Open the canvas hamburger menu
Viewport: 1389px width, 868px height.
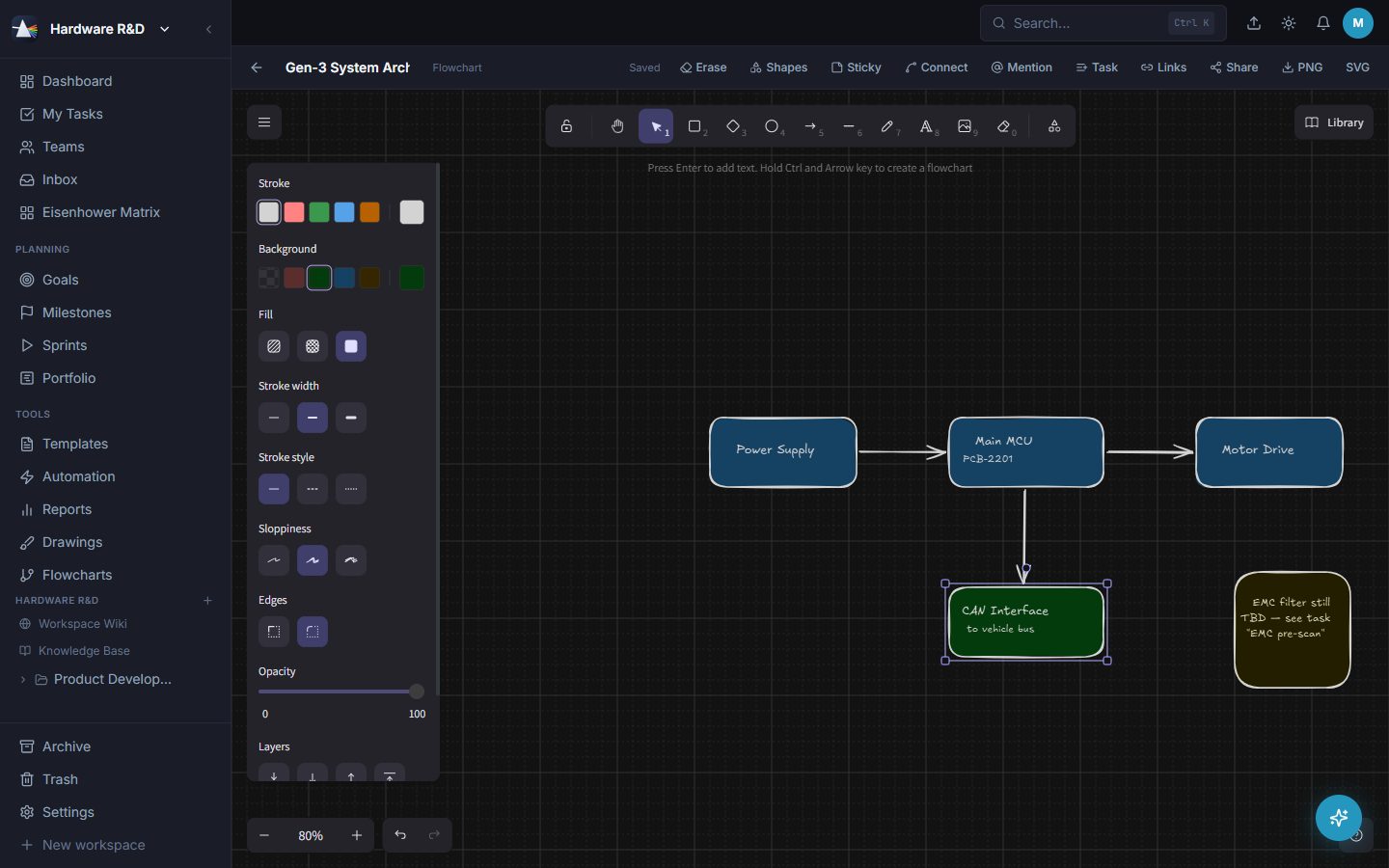coord(264,122)
